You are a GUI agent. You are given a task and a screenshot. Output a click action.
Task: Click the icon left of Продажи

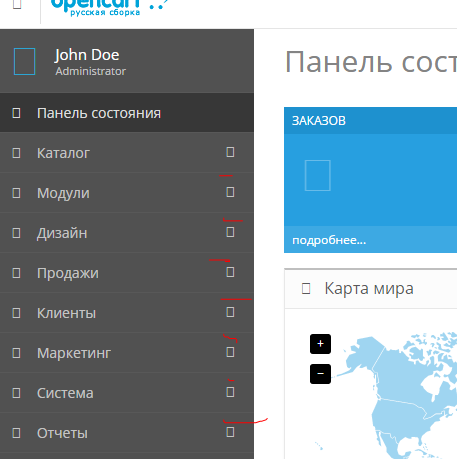point(16,273)
